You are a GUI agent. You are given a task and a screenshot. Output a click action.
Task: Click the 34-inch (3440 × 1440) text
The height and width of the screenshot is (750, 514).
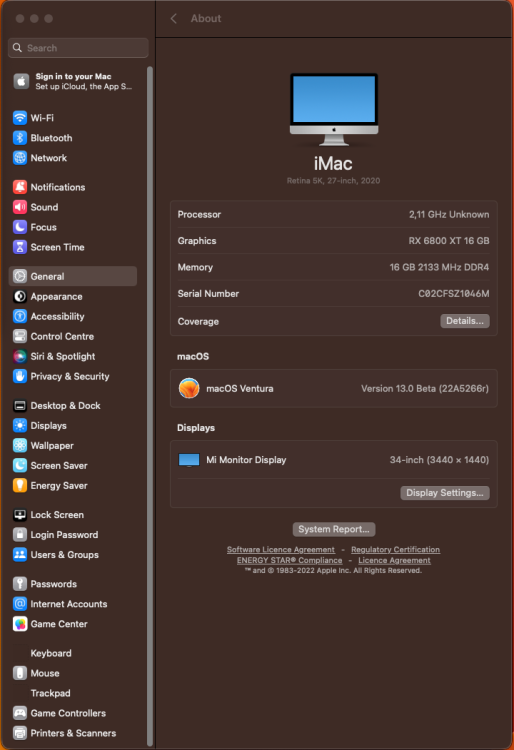click(439, 460)
